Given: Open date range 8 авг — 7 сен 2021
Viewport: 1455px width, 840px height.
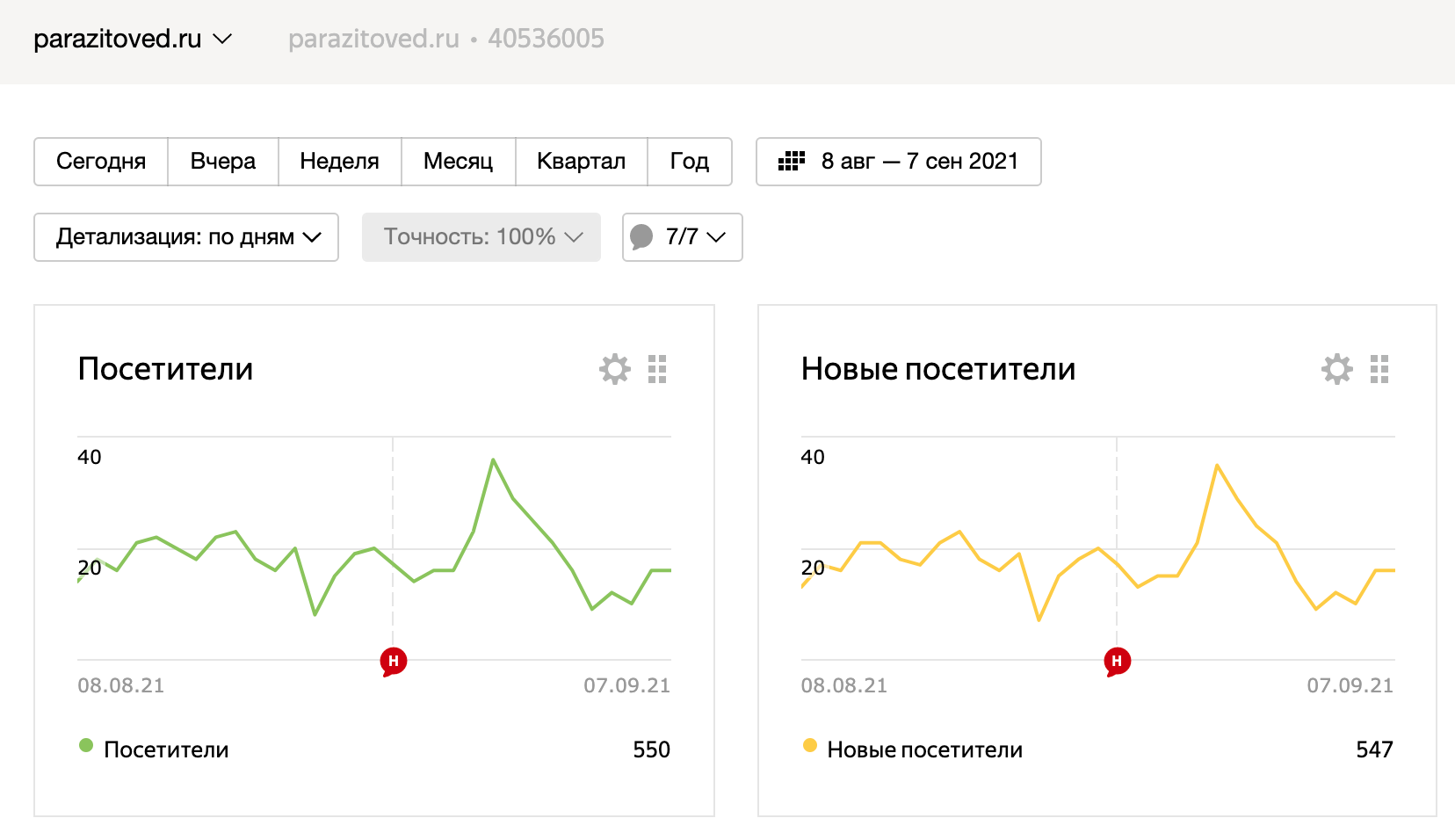Looking at the screenshot, I should click(x=918, y=162).
